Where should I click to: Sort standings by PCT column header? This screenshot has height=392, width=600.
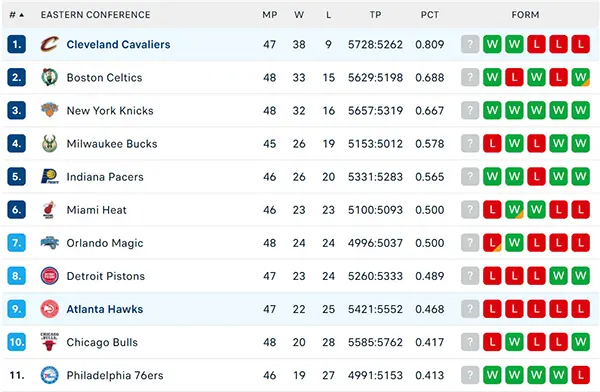(430, 15)
